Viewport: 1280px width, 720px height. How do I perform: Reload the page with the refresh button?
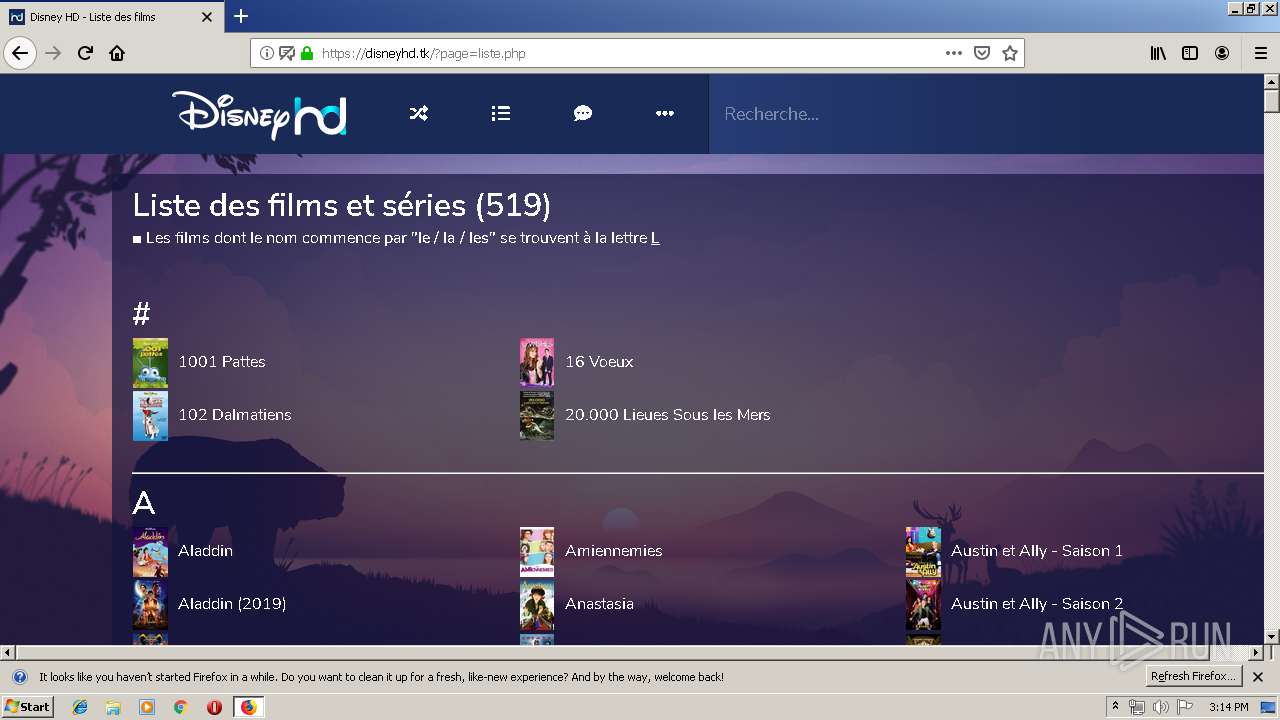point(85,53)
